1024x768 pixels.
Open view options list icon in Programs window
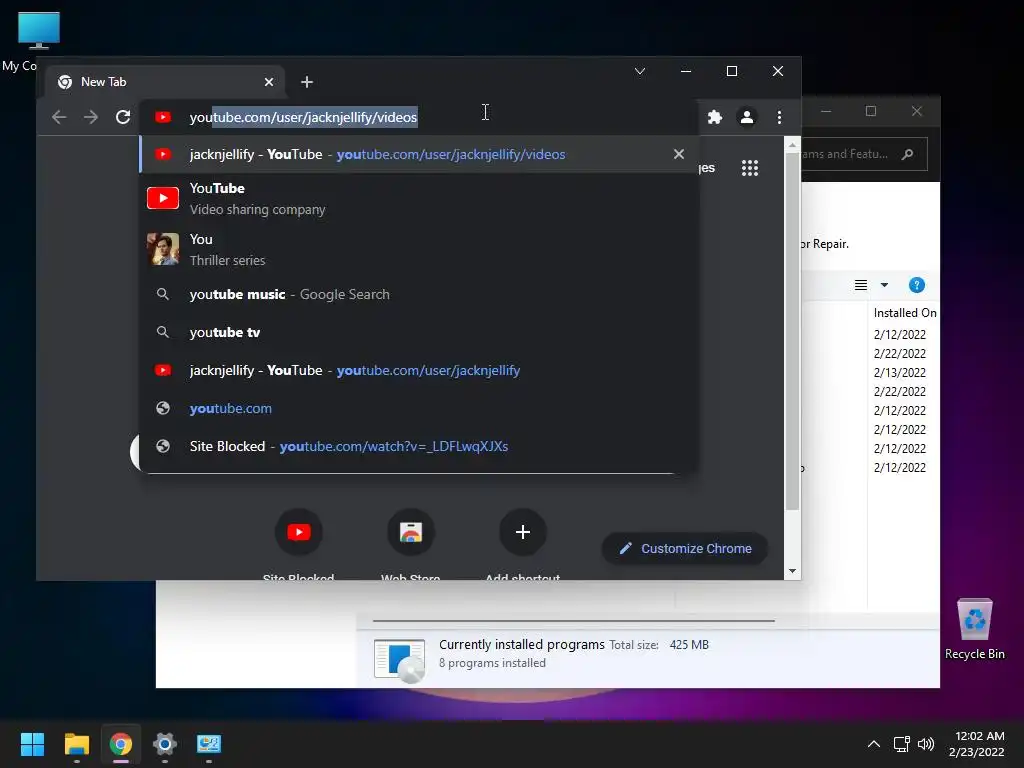(x=861, y=285)
